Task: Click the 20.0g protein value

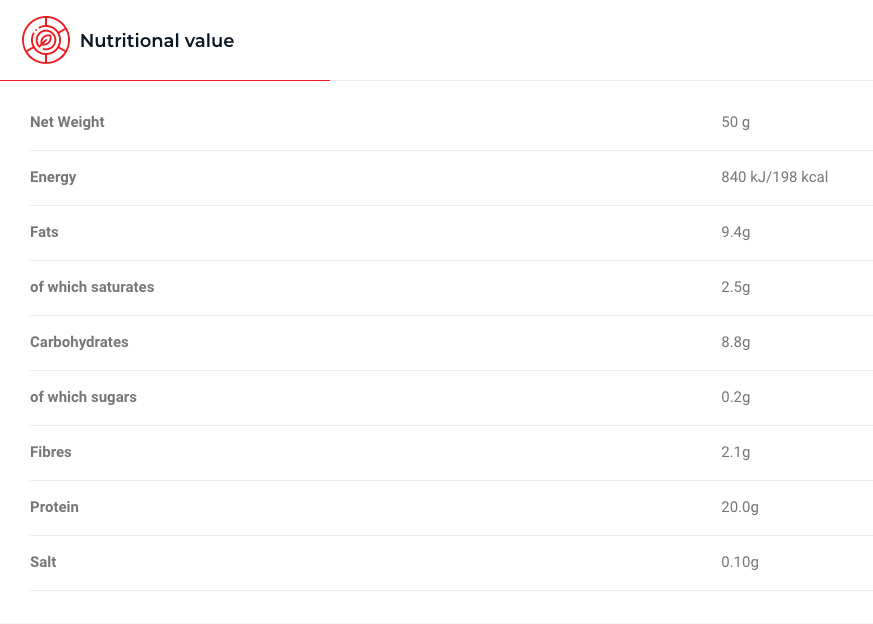Action: (739, 507)
